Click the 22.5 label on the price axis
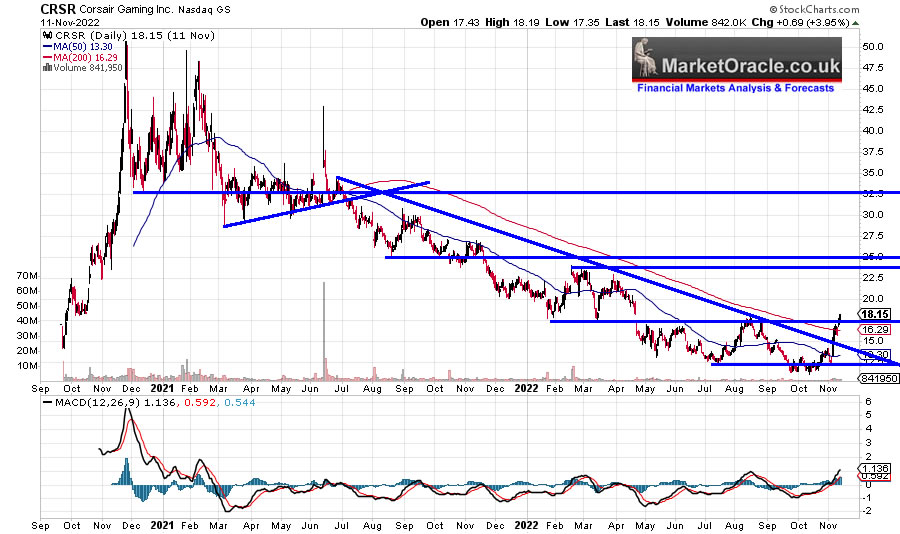This screenshot has height=534, width=900. (x=872, y=278)
